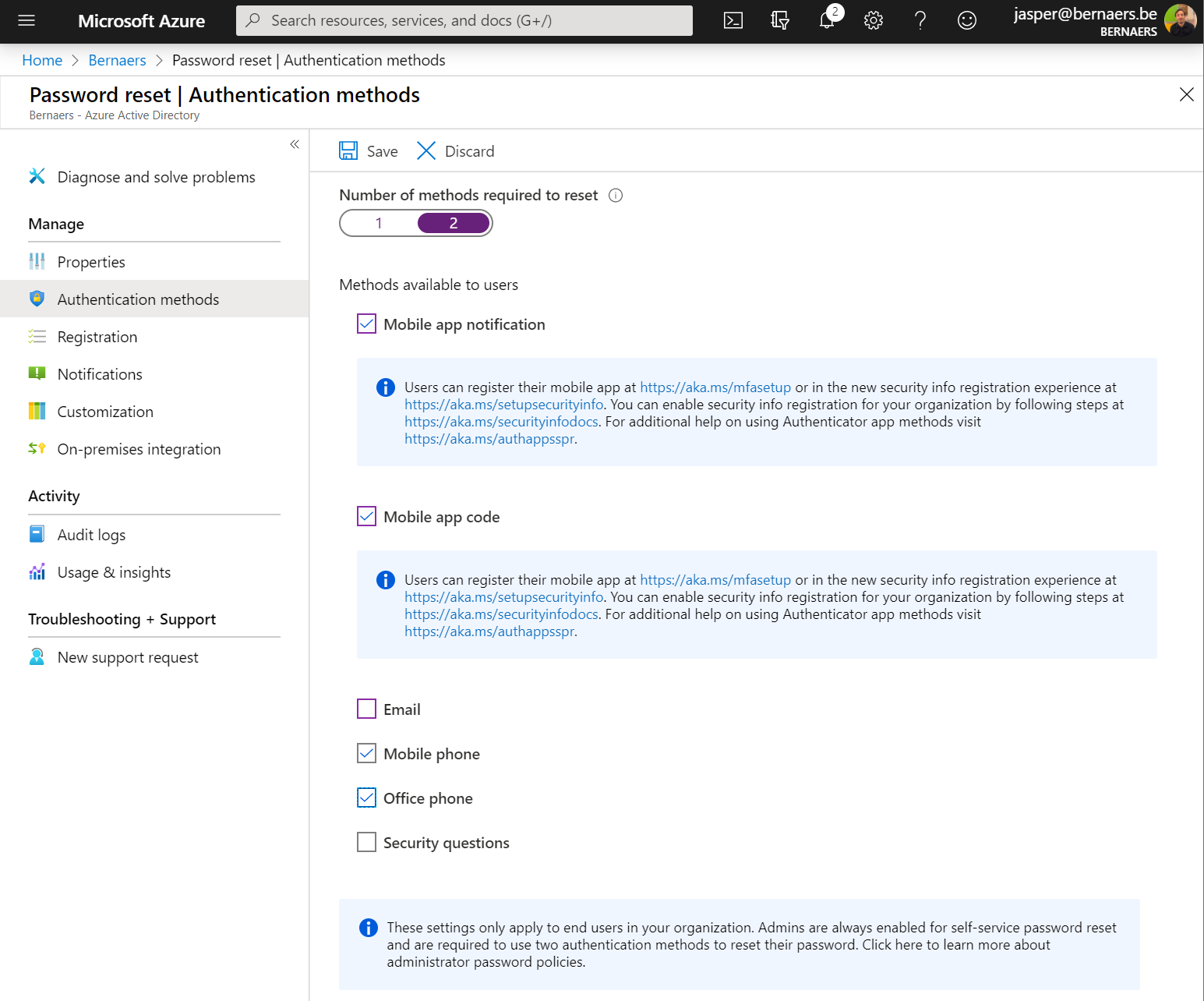Select Authentication methods menu item
The height and width of the screenshot is (1001, 1204).
pyautogui.click(x=154, y=299)
